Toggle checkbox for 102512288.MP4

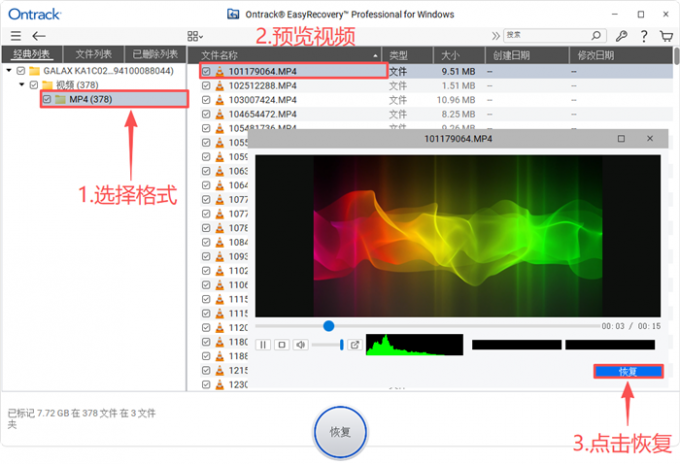coord(206,86)
